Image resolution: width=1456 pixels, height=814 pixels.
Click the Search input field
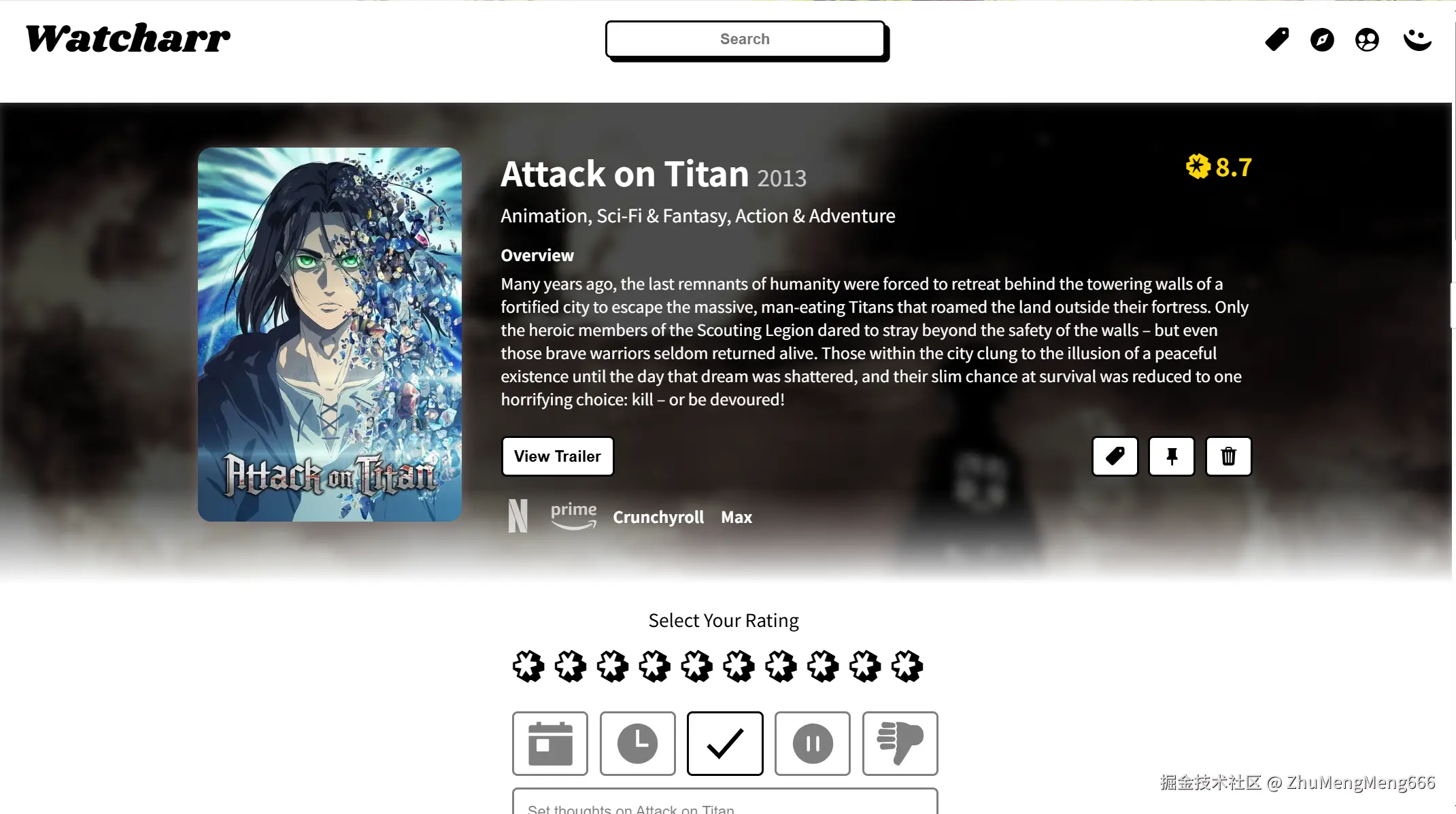point(745,39)
